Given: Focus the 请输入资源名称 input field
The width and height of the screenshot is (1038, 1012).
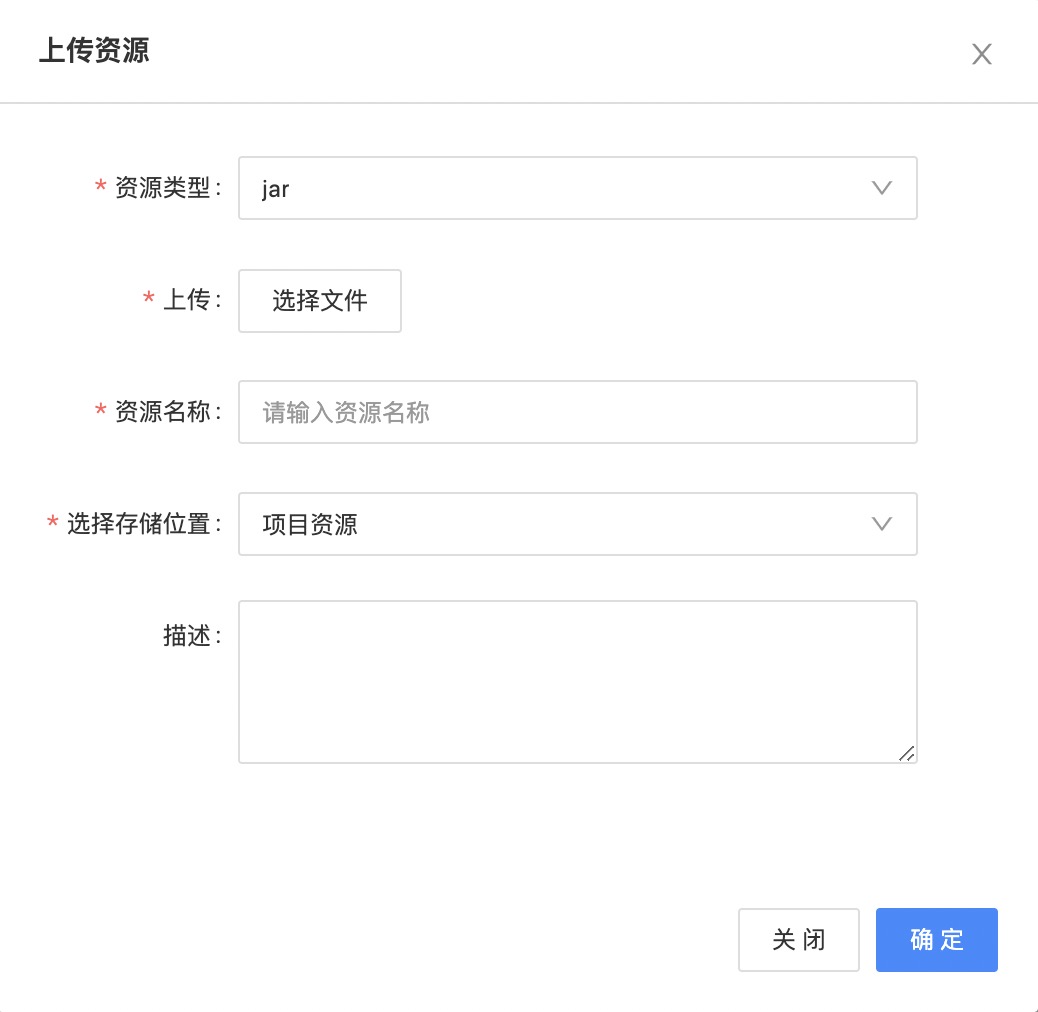Looking at the screenshot, I should tap(577, 412).
